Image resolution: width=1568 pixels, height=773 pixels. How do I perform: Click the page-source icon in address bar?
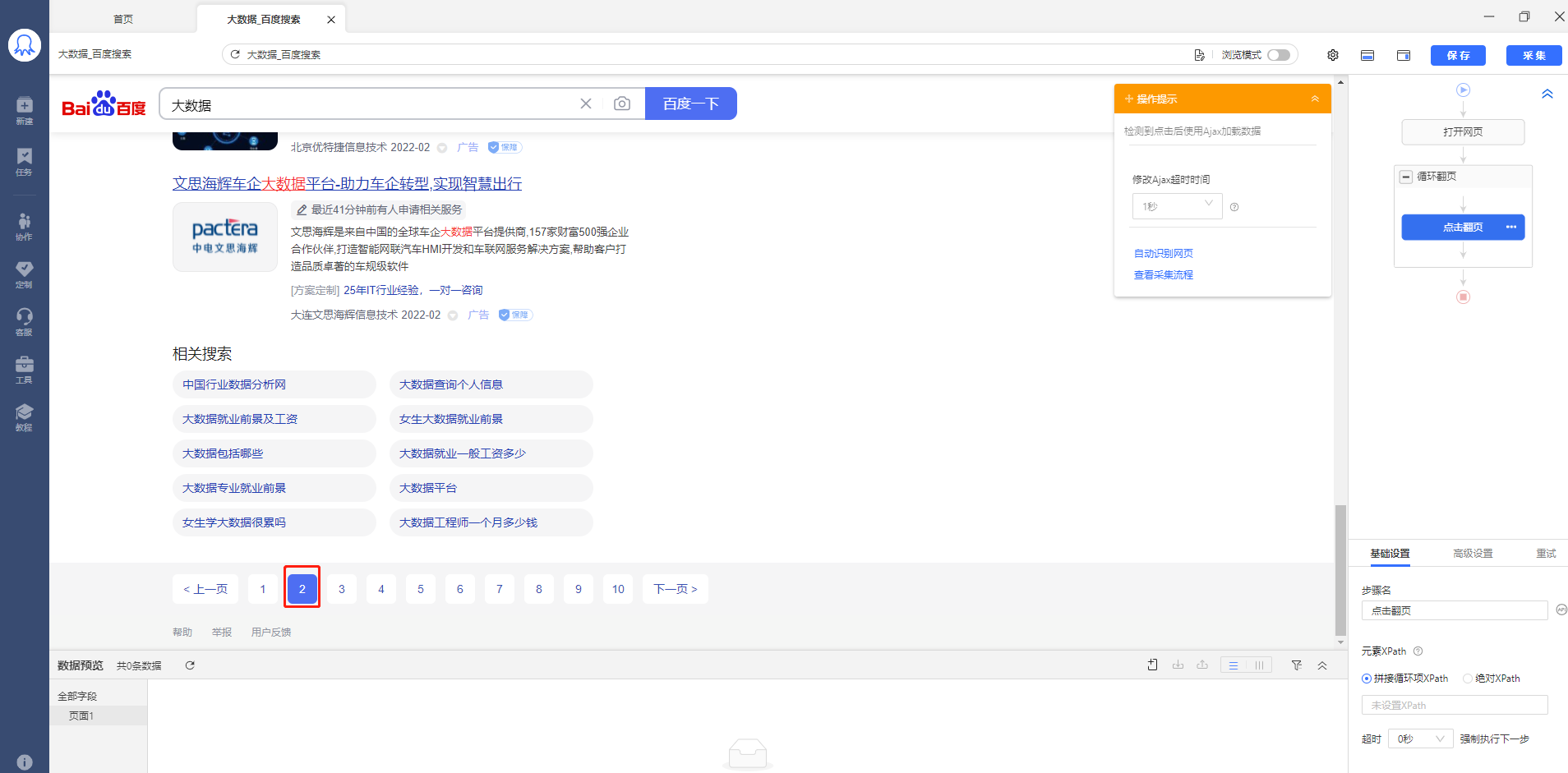pyautogui.click(x=1199, y=55)
